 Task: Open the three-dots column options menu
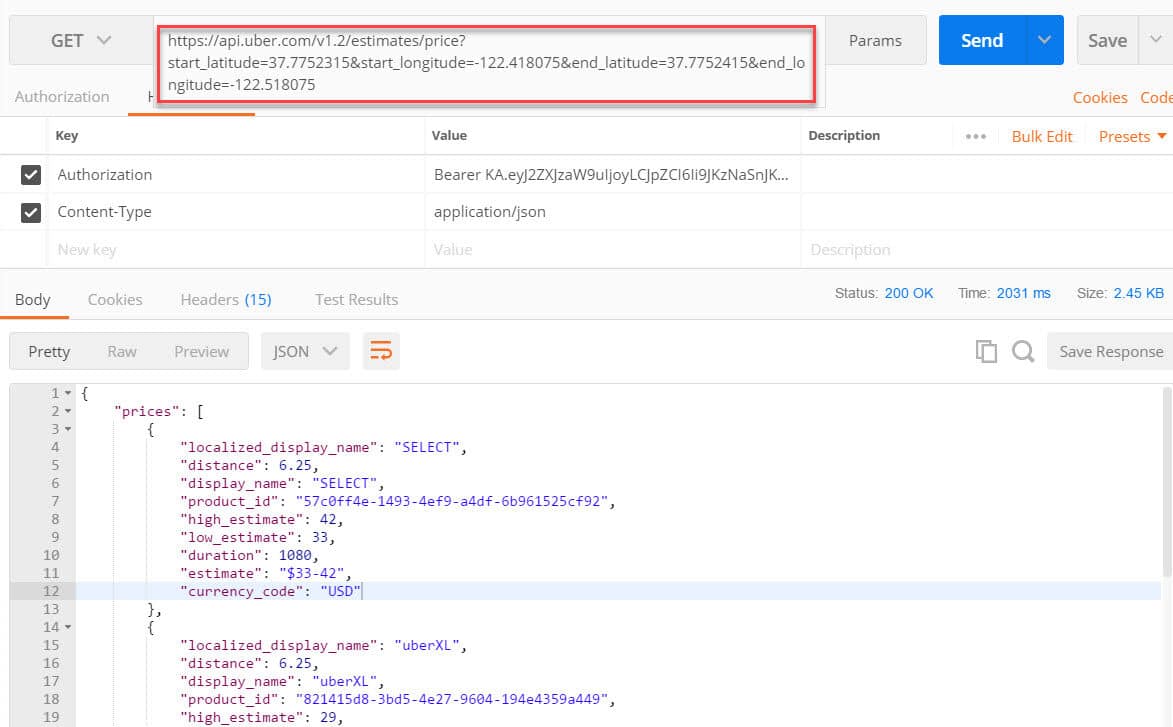click(976, 136)
